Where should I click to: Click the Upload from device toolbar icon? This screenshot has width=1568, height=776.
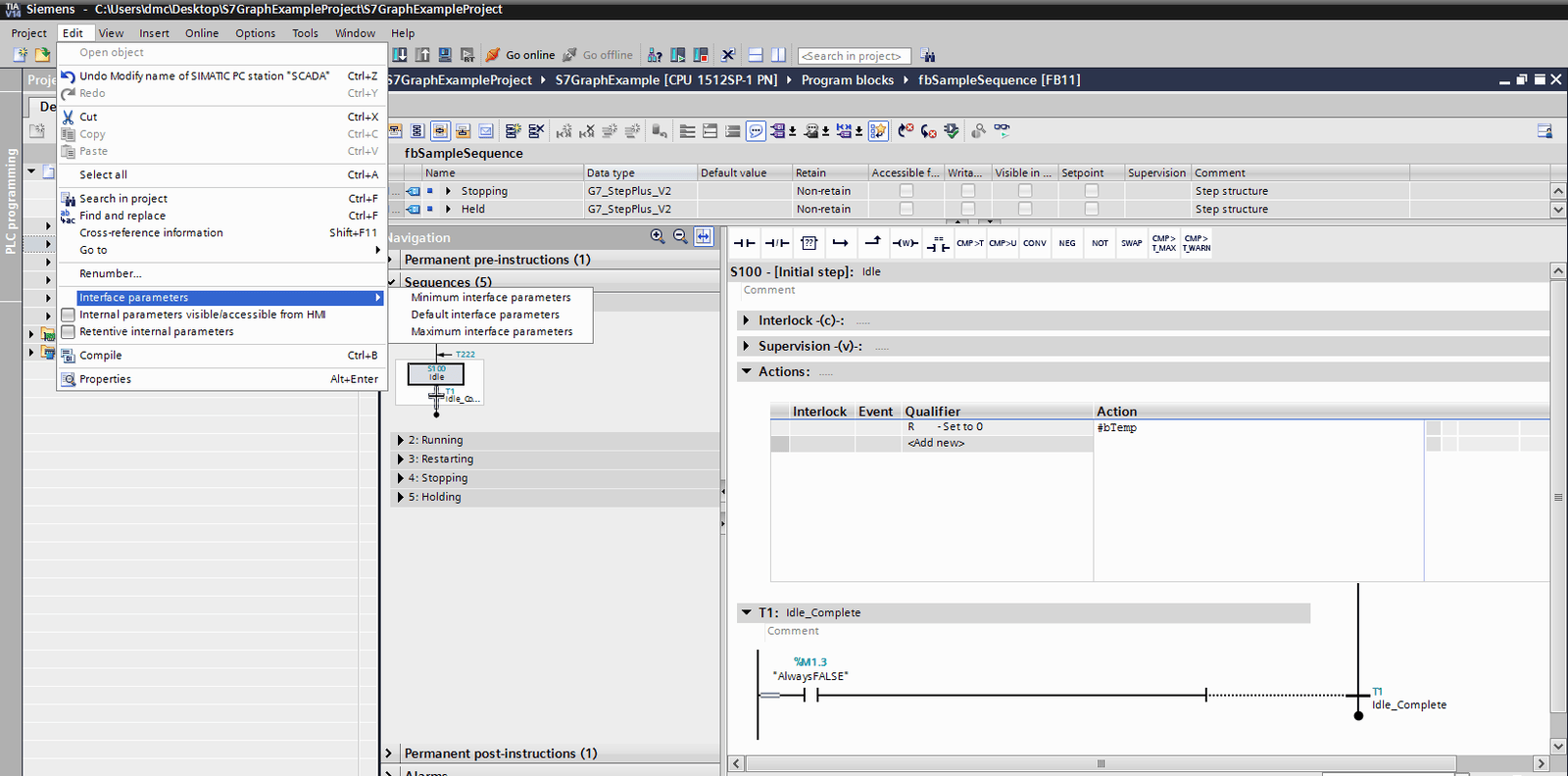pos(422,55)
